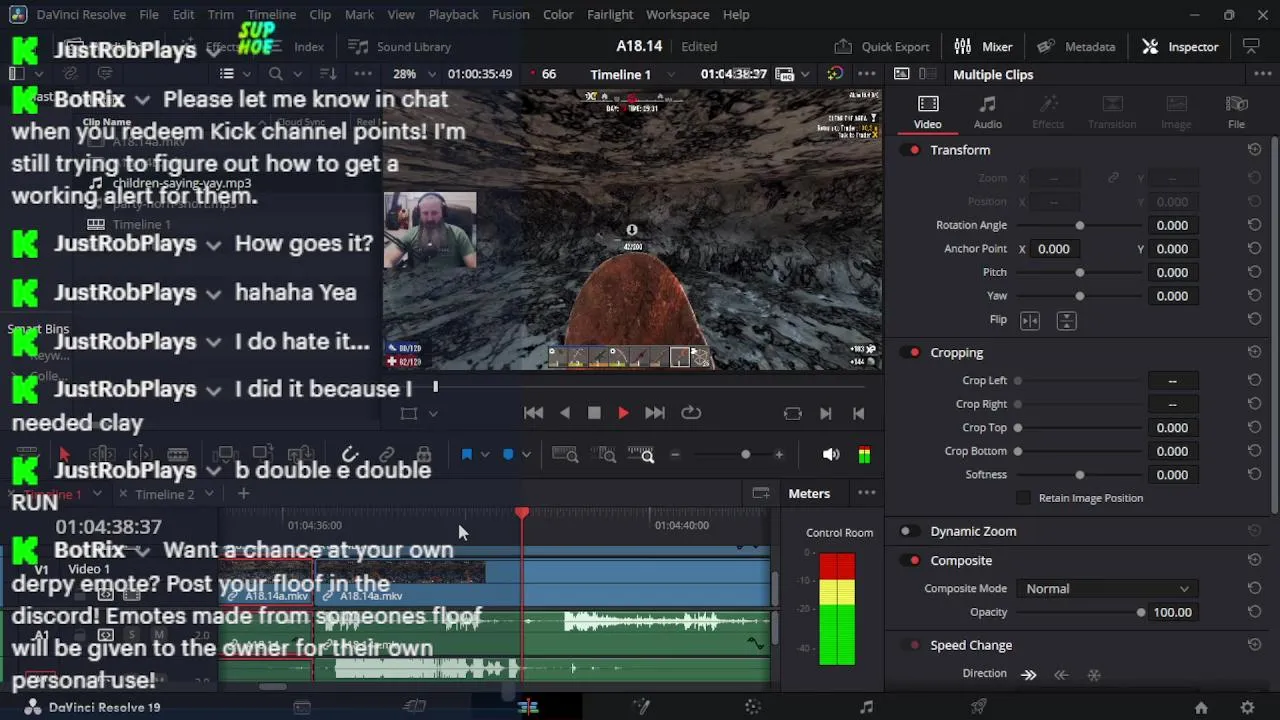Screen dimensions: 1280x720
Task: Open the File tab in Inspector
Action: click(1236, 112)
